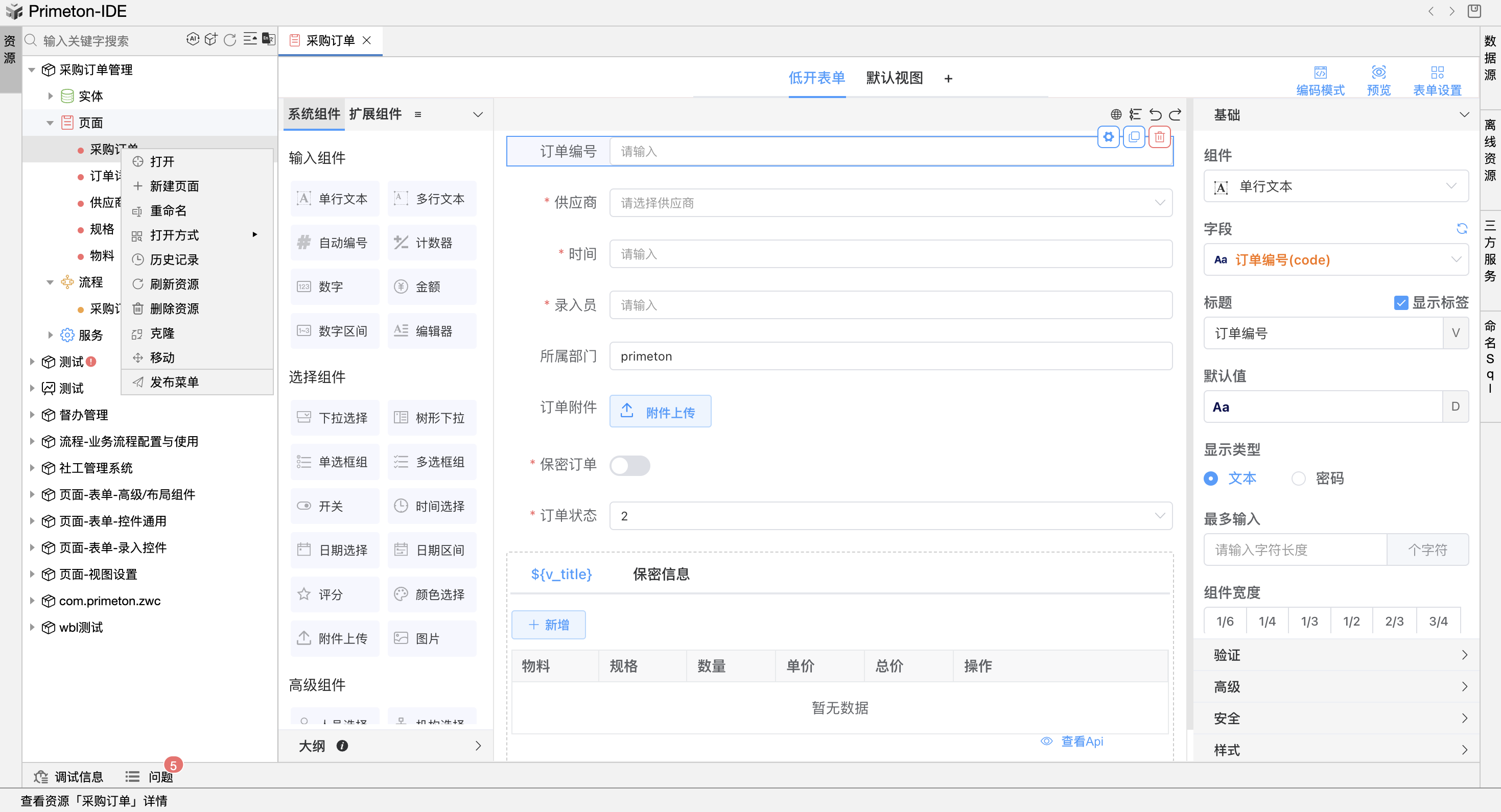
Task: Click the gear settings icon on 订单编号 field
Action: coord(1108,137)
